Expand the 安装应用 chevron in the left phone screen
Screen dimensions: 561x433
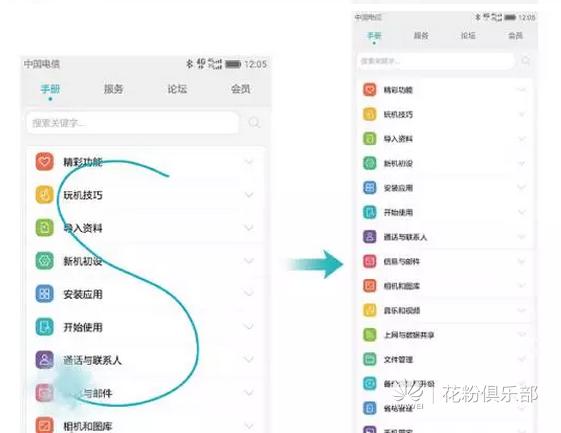click(x=249, y=294)
